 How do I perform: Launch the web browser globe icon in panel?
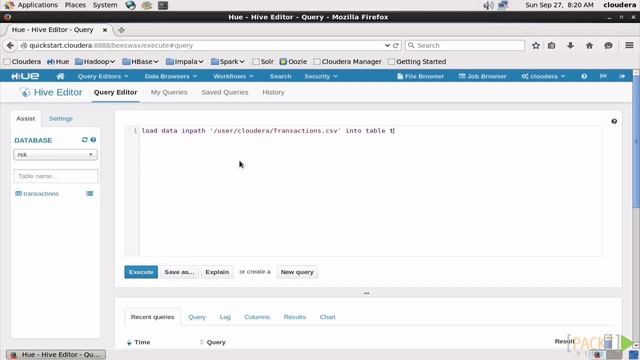pos(131,5)
